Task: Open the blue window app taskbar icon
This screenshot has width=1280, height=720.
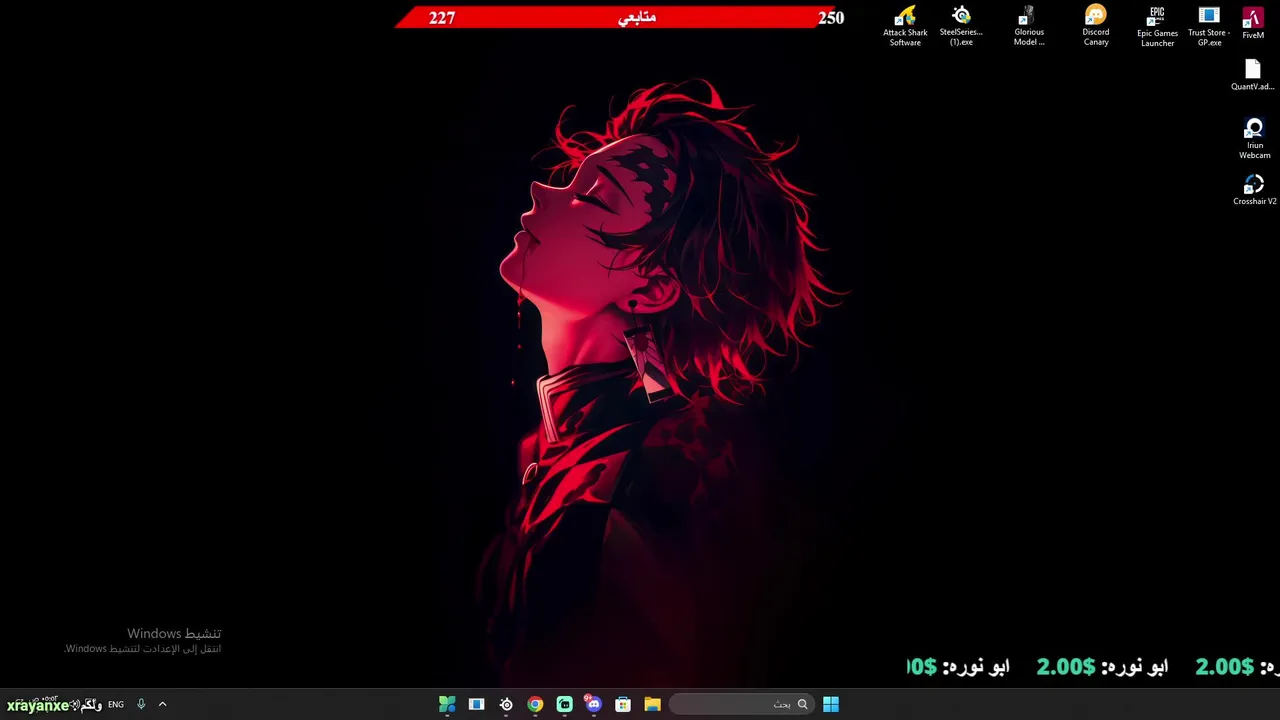Action: [476, 704]
